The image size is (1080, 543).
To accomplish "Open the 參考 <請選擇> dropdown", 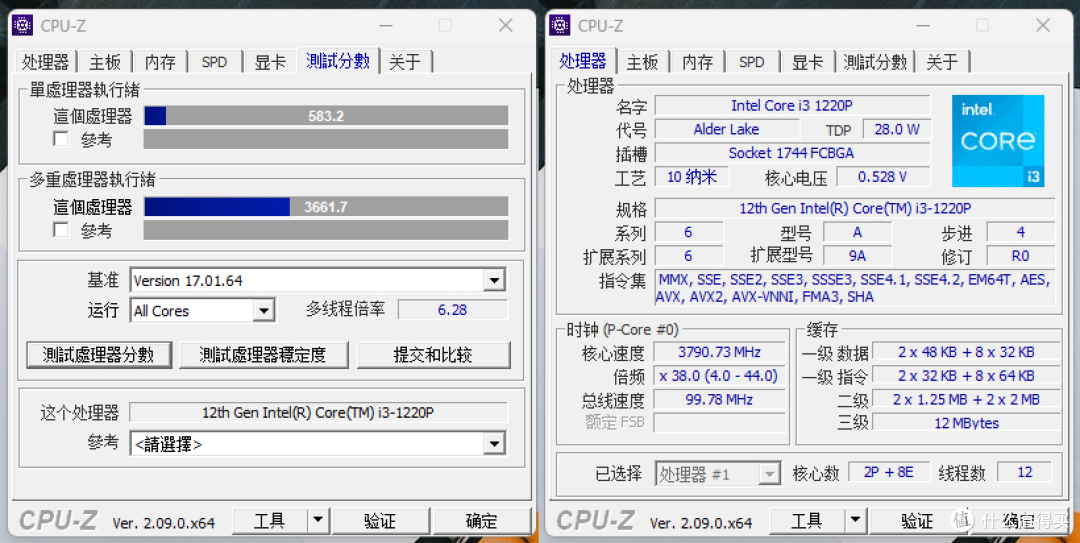I will coord(494,444).
